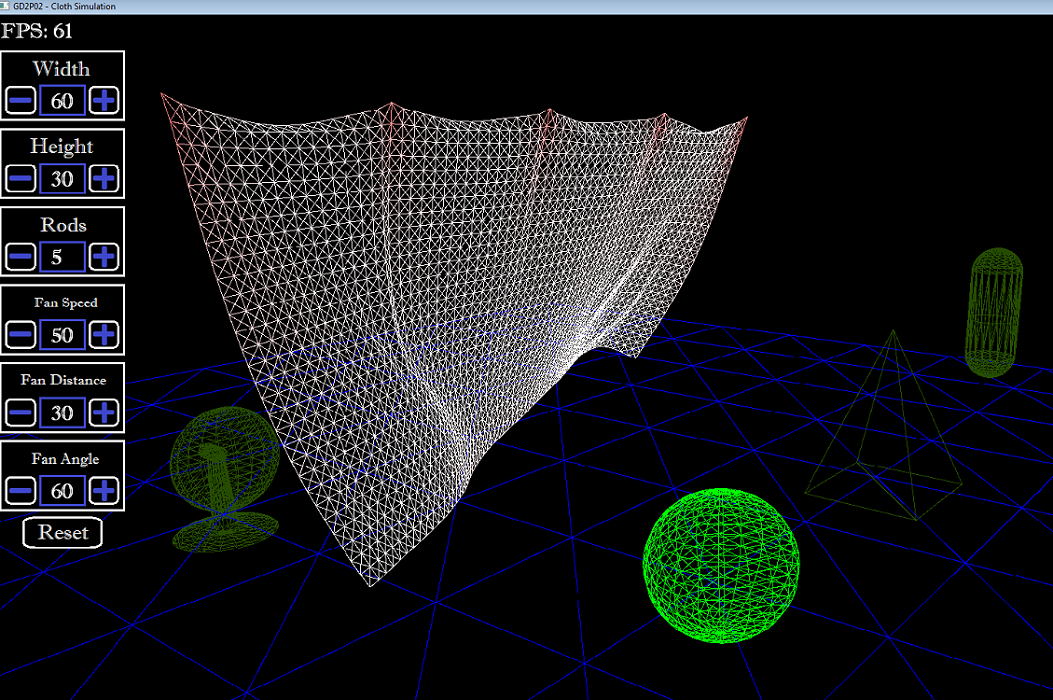1053x700 pixels.
Task: Select the wireframe capsule object
Action: [x=994, y=312]
